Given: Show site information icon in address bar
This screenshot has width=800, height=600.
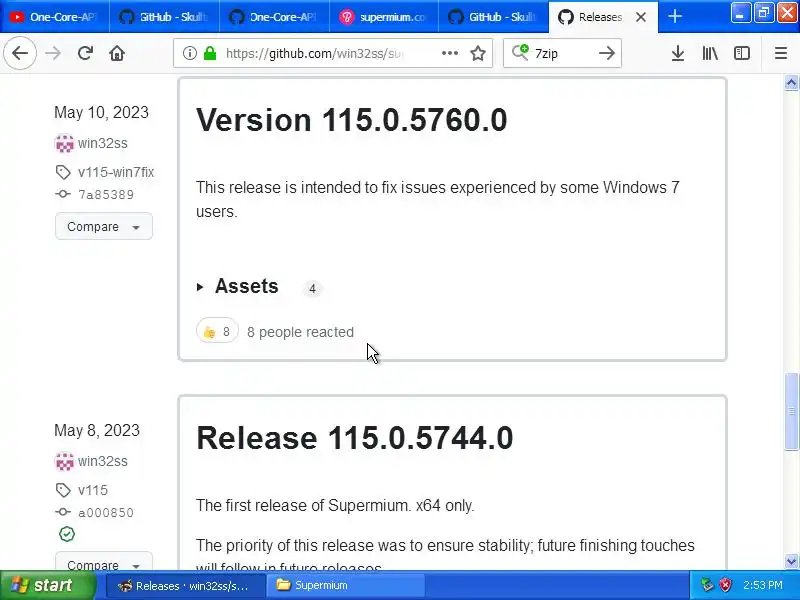Looking at the screenshot, I should tap(190, 53).
